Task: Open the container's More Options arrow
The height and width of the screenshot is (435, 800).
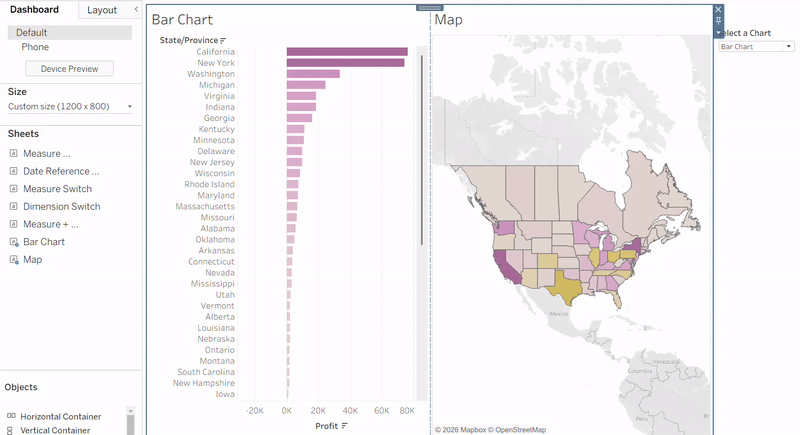Action: point(718,32)
